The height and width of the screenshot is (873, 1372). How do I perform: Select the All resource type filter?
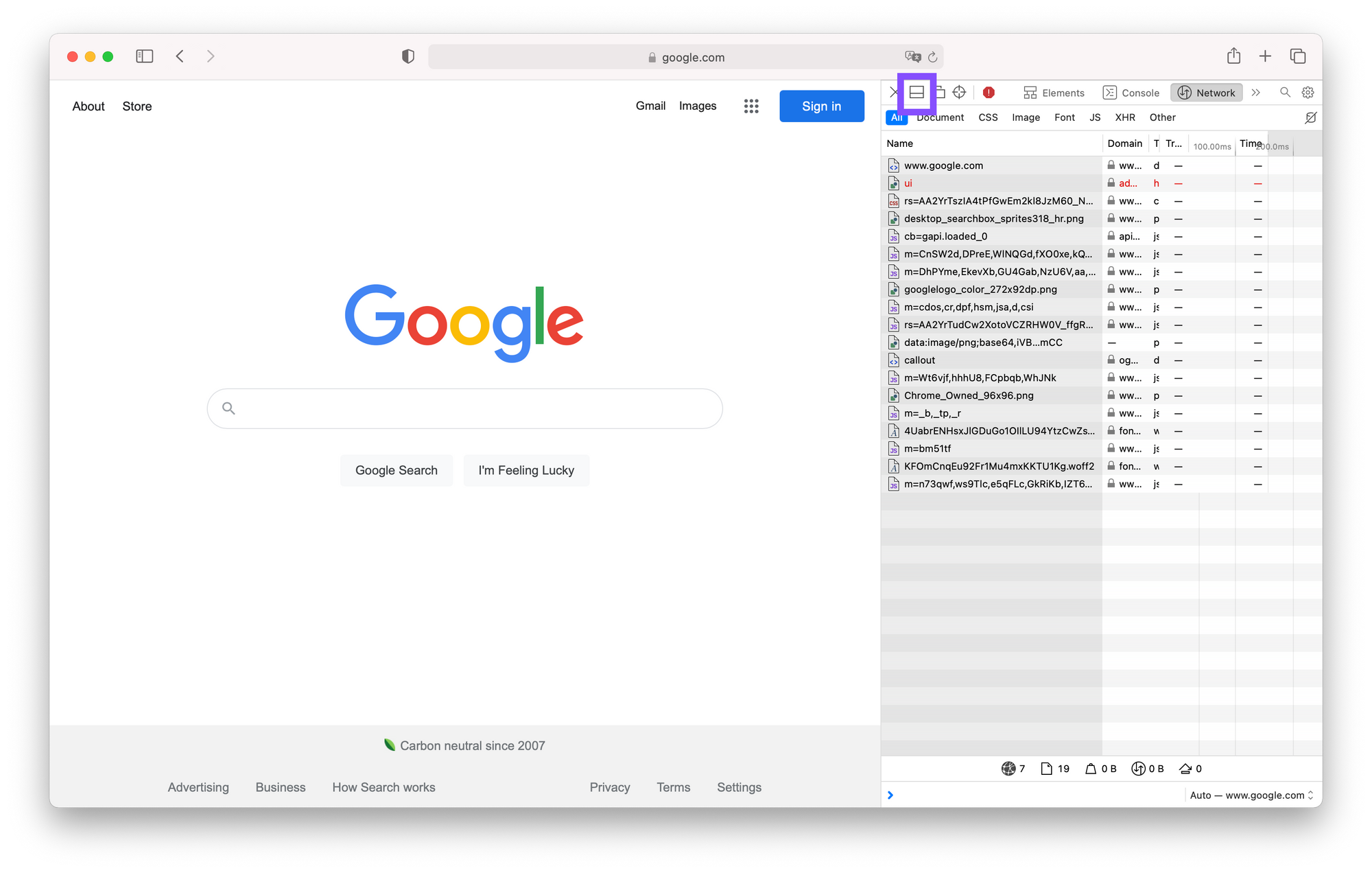click(x=896, y=118)
